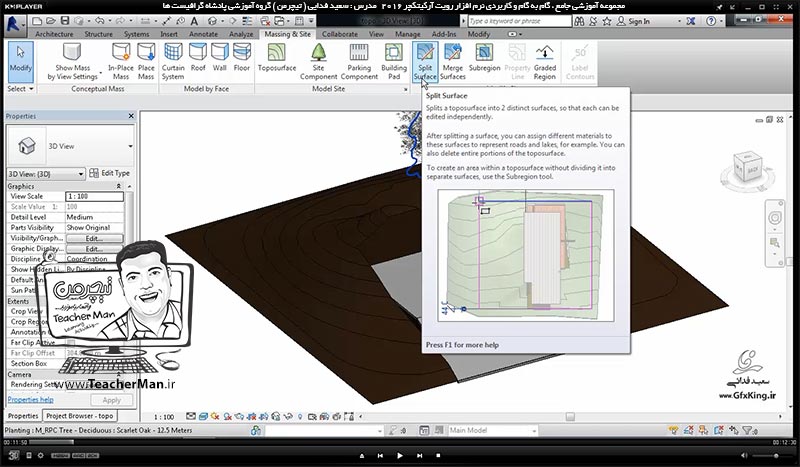Toggle the Far Clip Active checkbox
The height and width of the screenshot is (467, 800).
pos(71,342)
